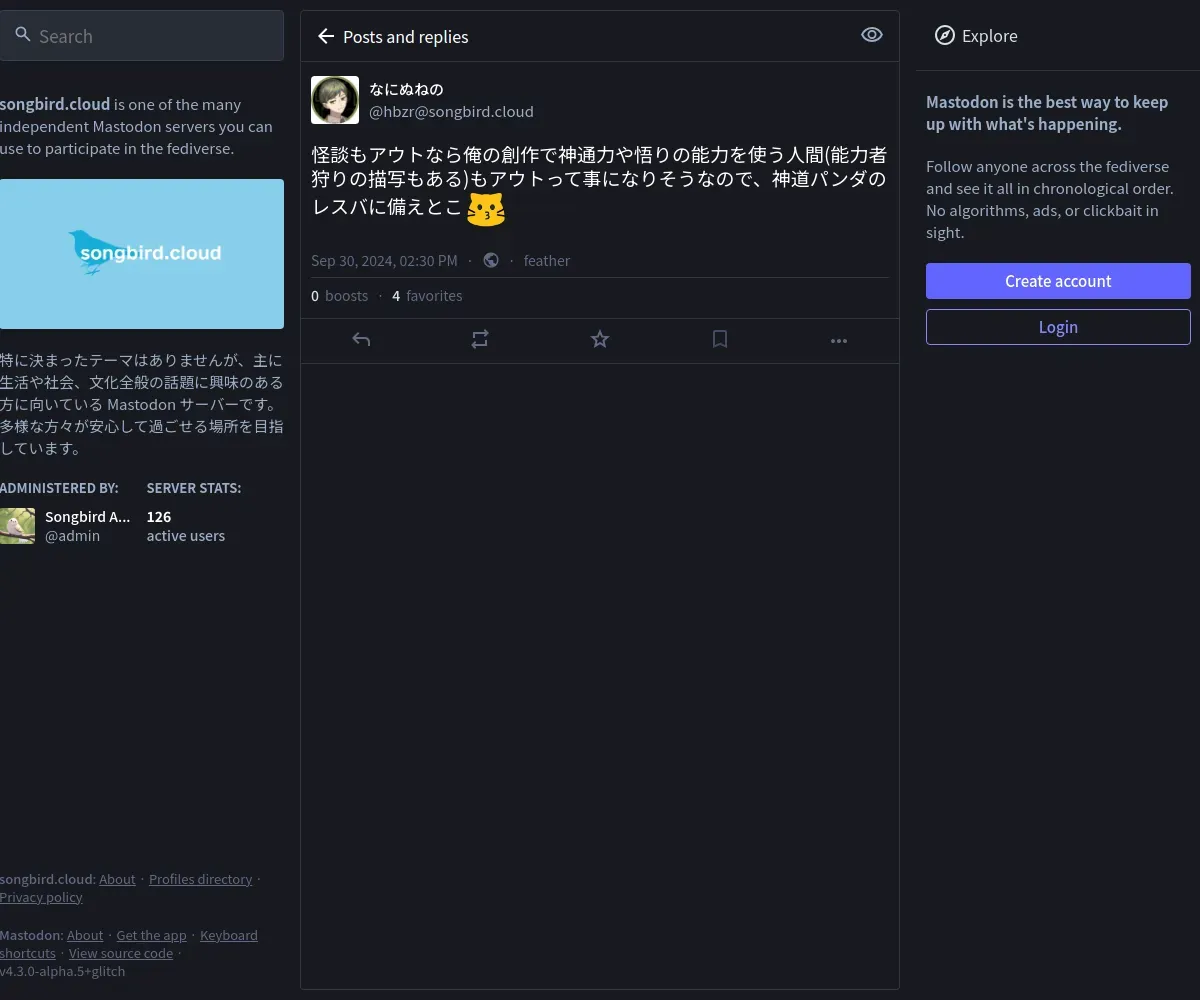The image size is (1200, 1000).
Task: Open the Profiles directory link
Action: point(201,879)
